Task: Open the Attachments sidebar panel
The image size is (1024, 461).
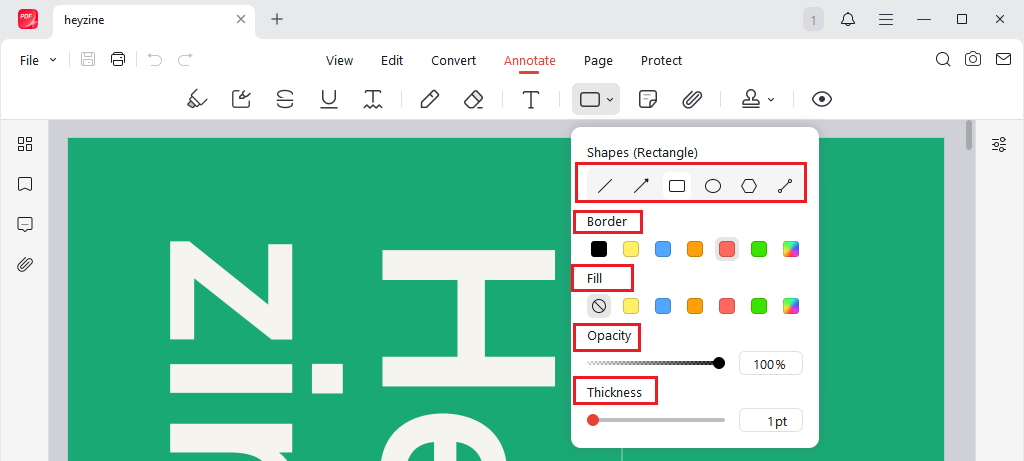Action: 25,265
